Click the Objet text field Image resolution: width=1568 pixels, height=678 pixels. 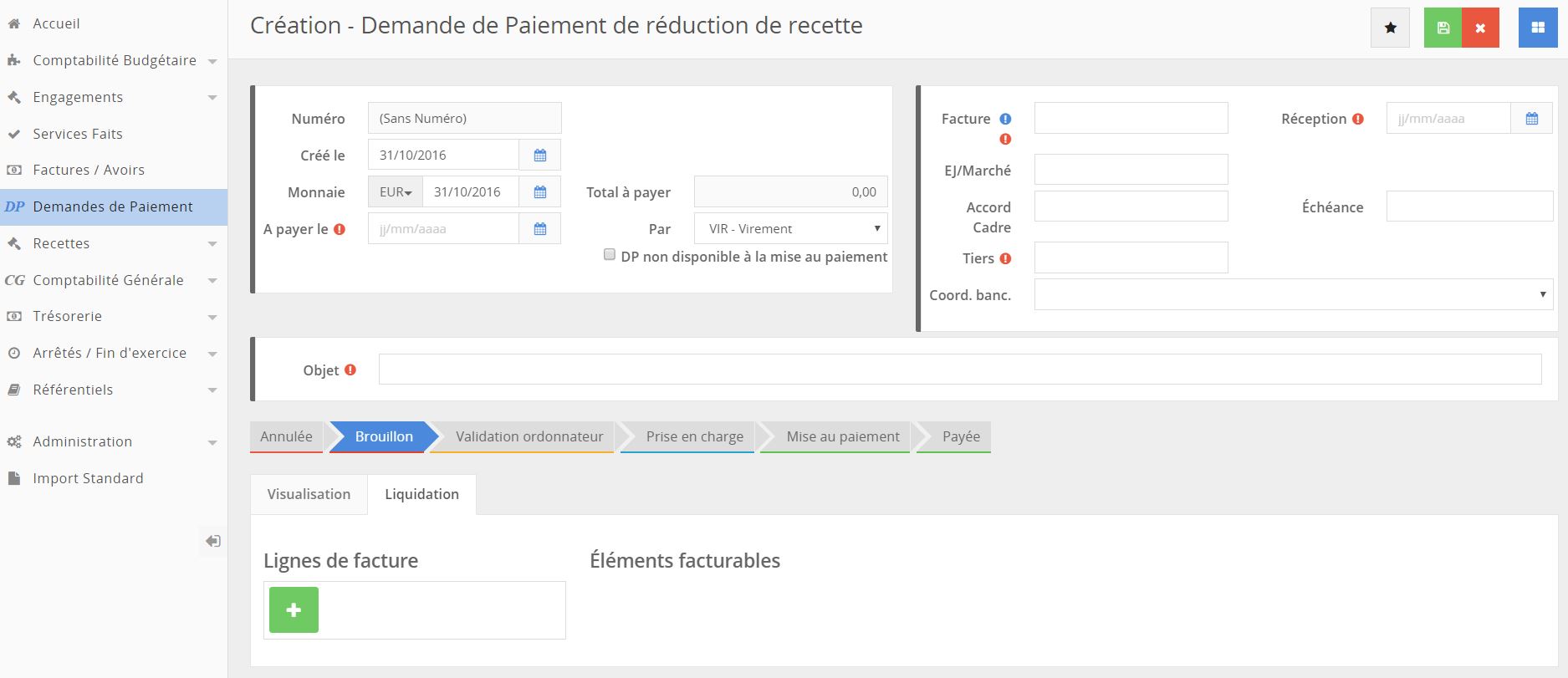tap(959, 370)
